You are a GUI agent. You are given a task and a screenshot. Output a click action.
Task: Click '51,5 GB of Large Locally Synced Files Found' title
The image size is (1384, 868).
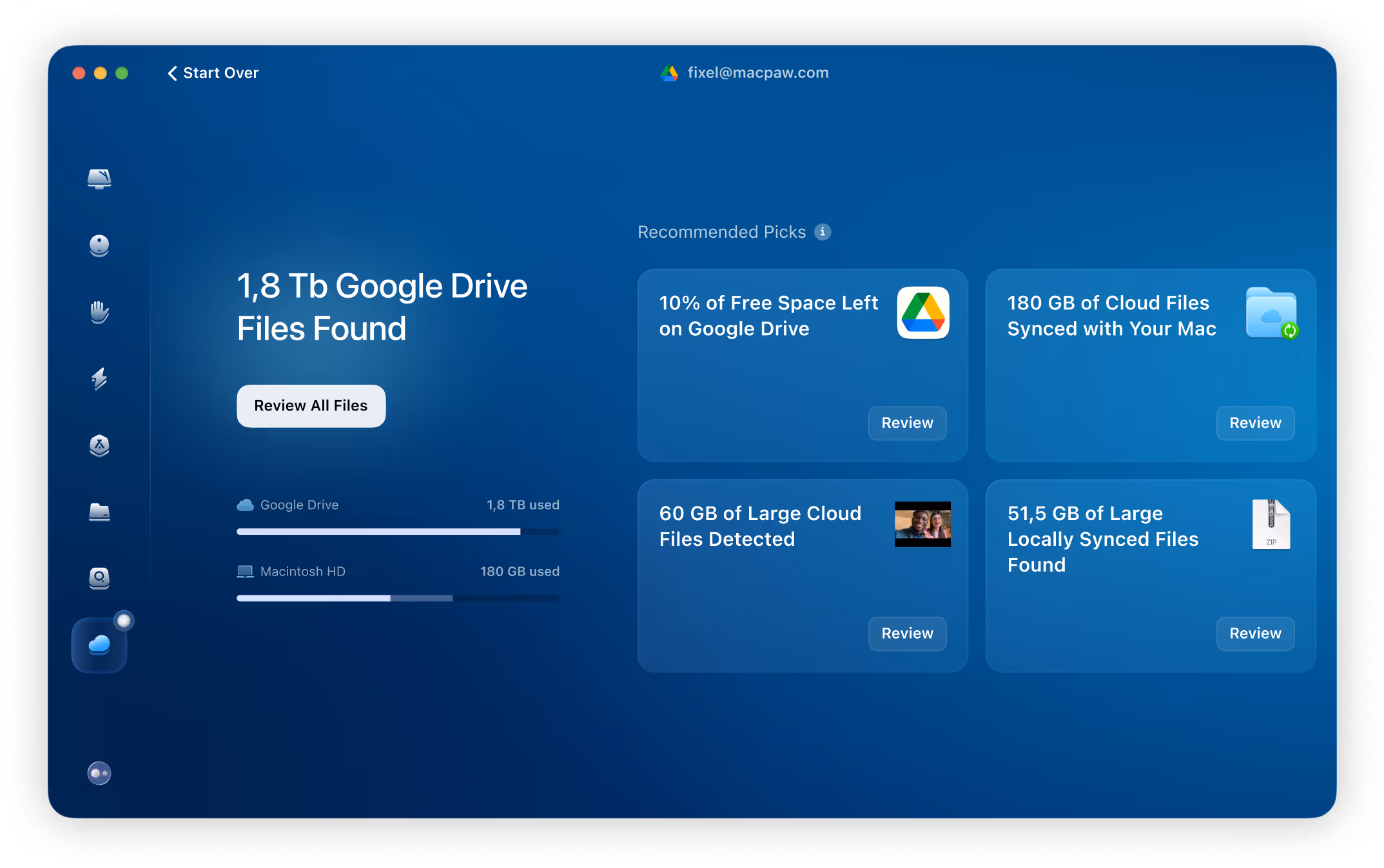[x=1102, y=539]
